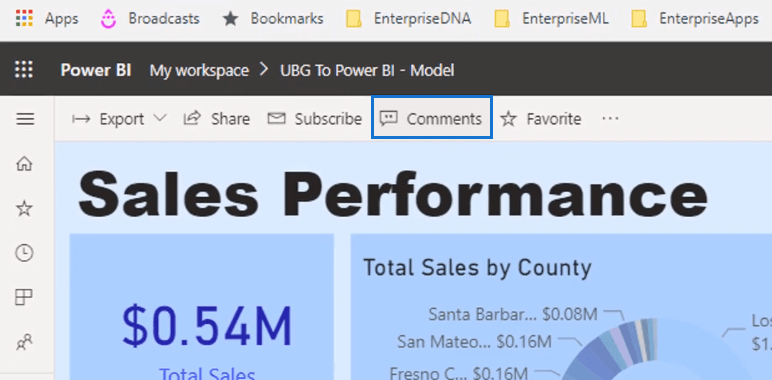This screenshot has height=380, width=772.
Task: Open Shared with me people icon
Action: click(x=24, y=342)
